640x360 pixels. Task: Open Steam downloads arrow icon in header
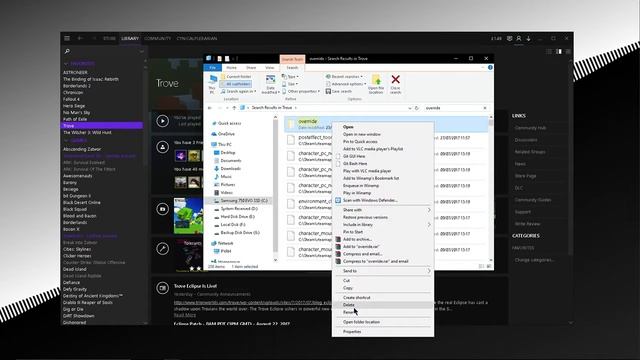pyautogui.click(x=528, y=38)
